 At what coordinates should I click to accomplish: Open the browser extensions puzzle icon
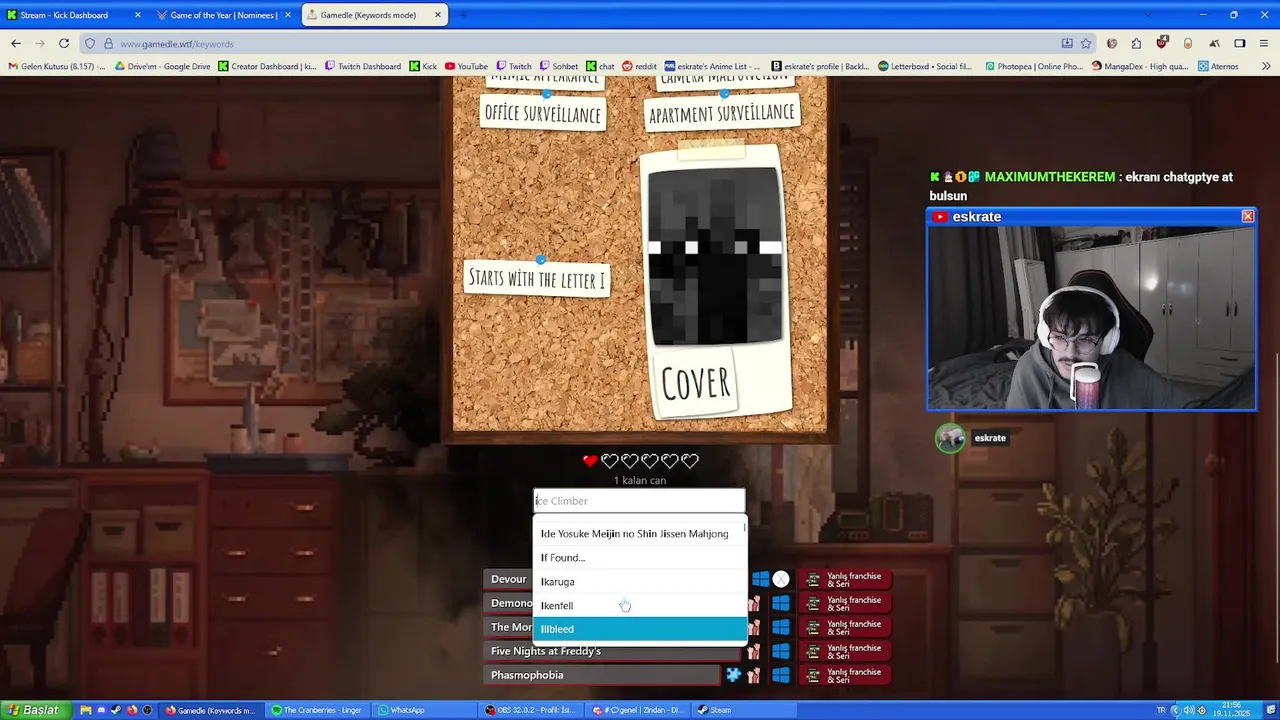1136,43
